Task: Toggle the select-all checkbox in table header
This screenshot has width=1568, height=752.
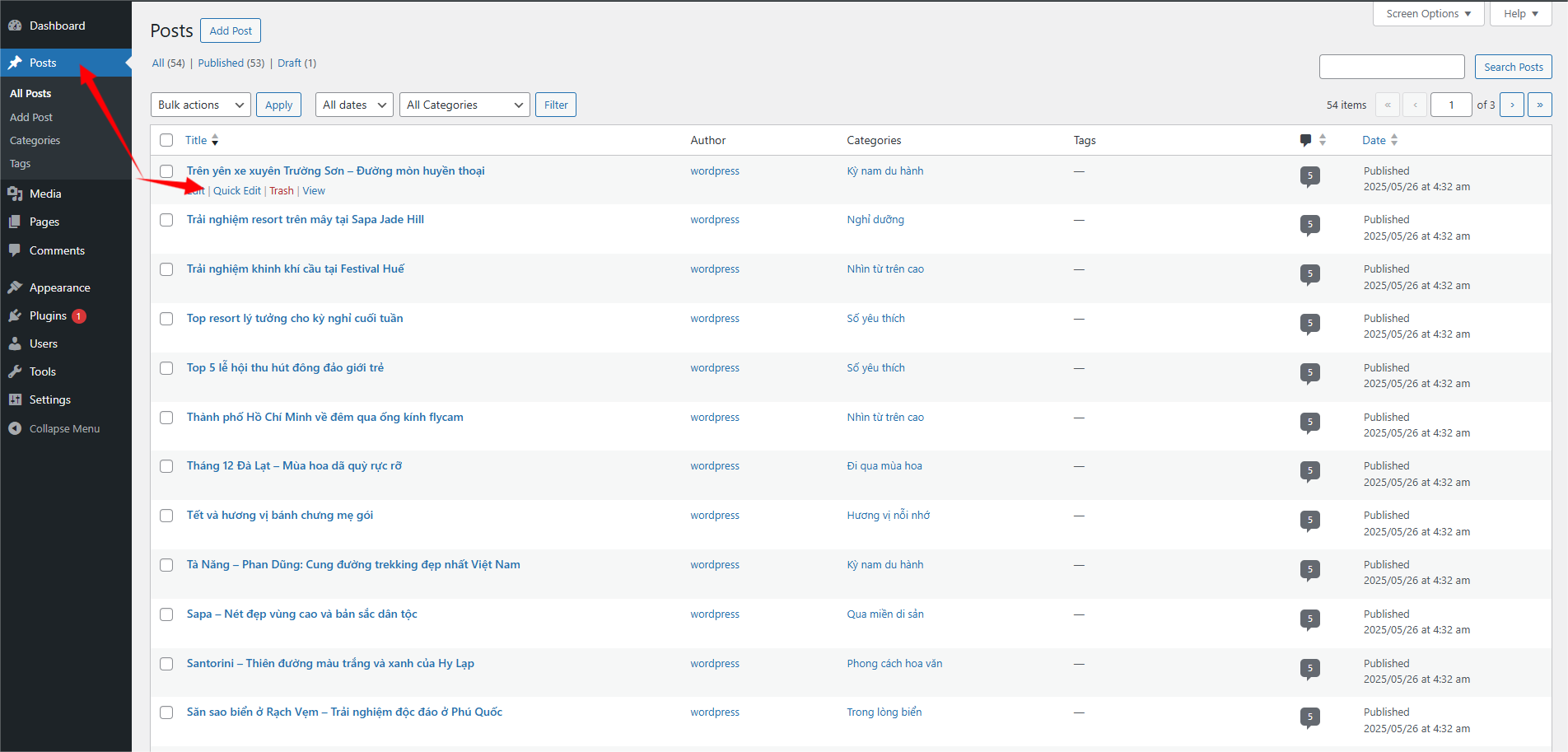Action: pos(166,140)
